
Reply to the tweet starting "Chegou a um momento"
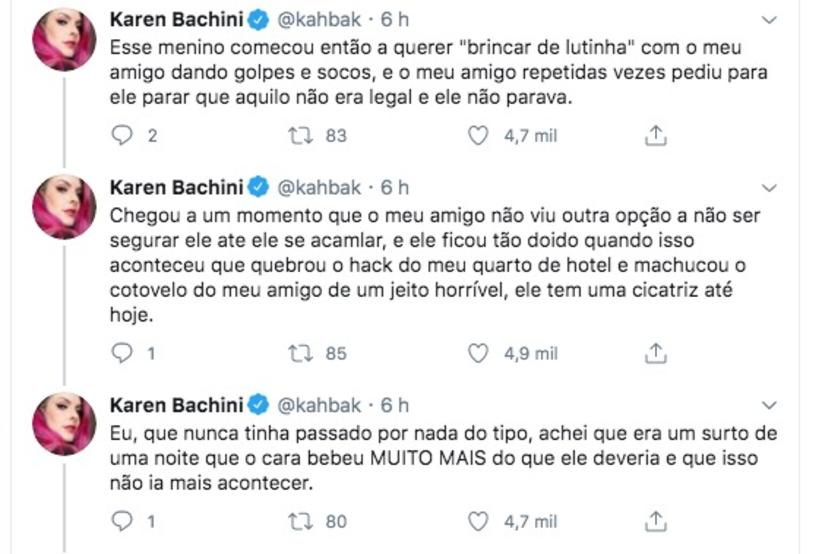pos(122,353)
